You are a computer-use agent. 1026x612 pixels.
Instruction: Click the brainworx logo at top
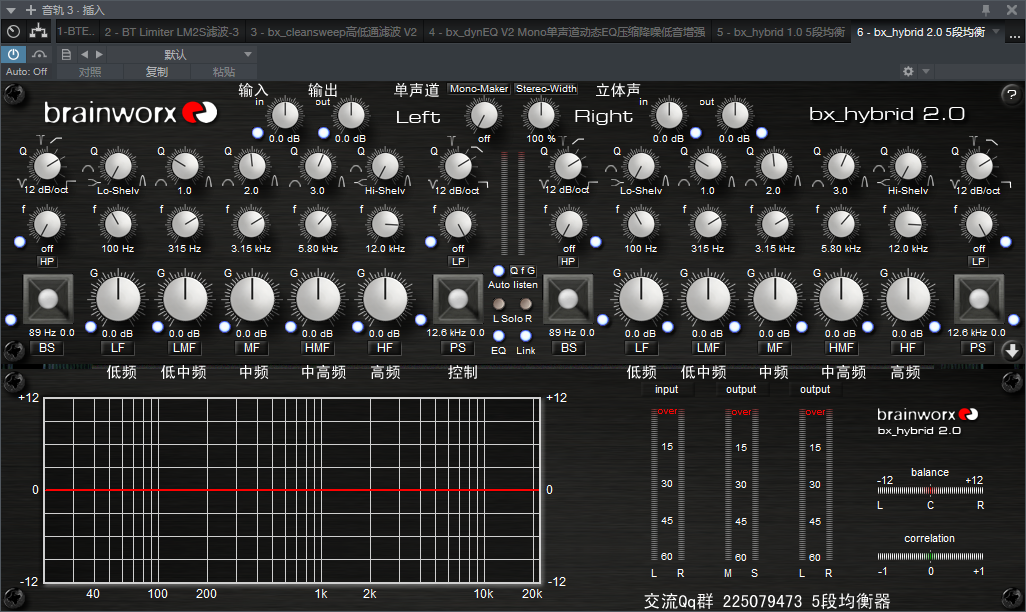coord(130,113)
